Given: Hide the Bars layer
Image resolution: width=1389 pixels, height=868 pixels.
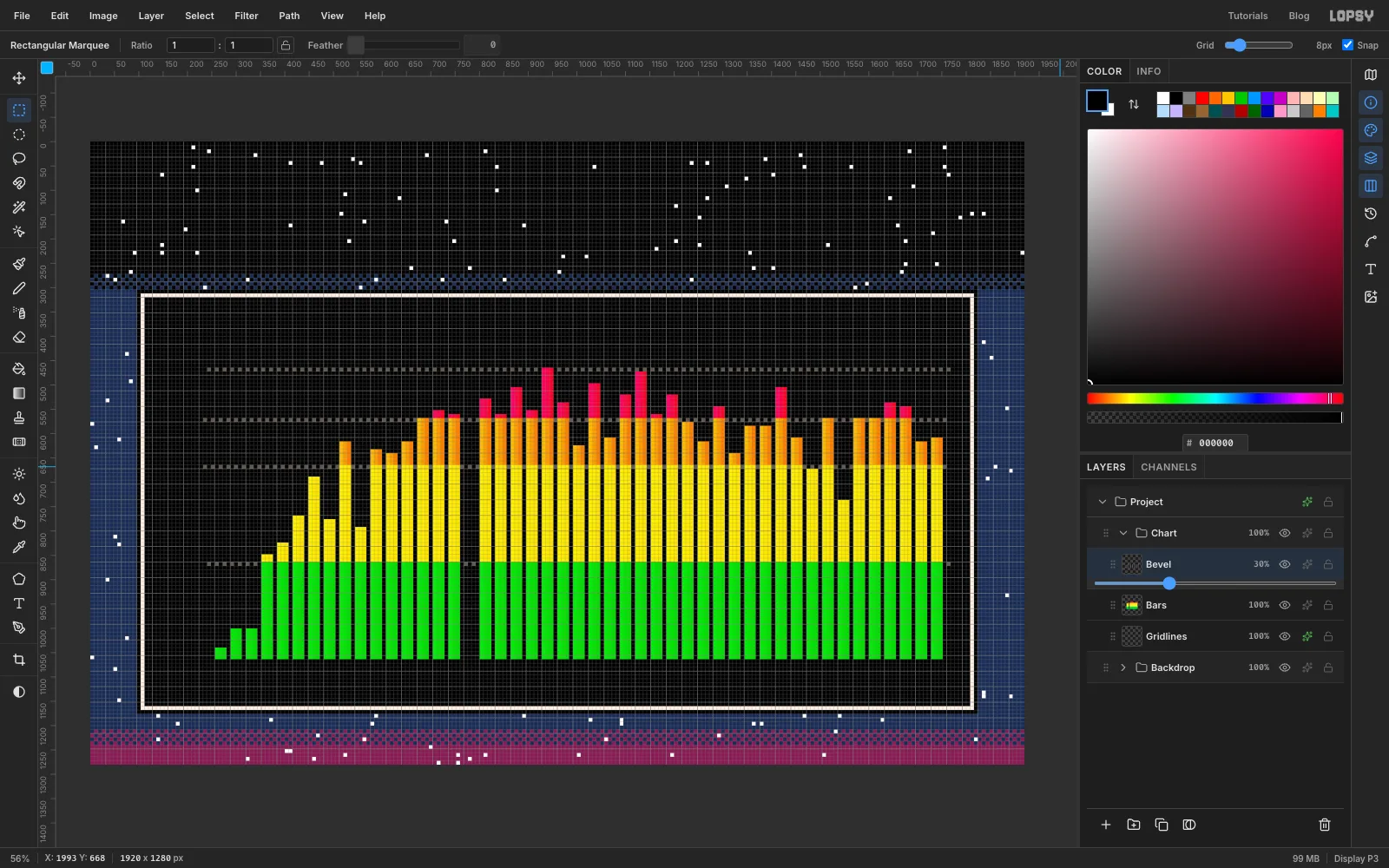Looking at the screenshot, I should pos(1285,605).
